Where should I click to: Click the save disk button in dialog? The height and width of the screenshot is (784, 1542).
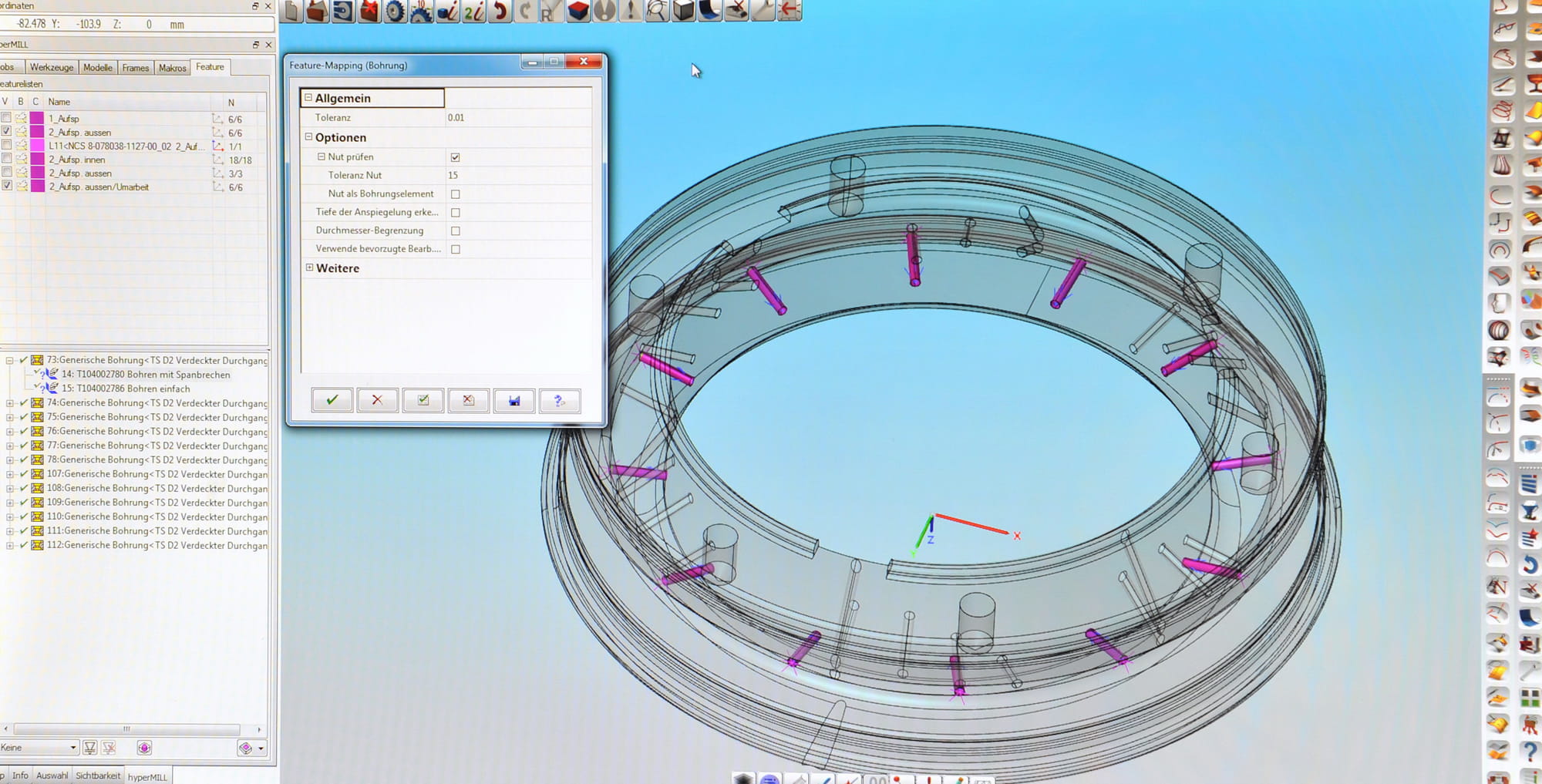coord(513,400)
